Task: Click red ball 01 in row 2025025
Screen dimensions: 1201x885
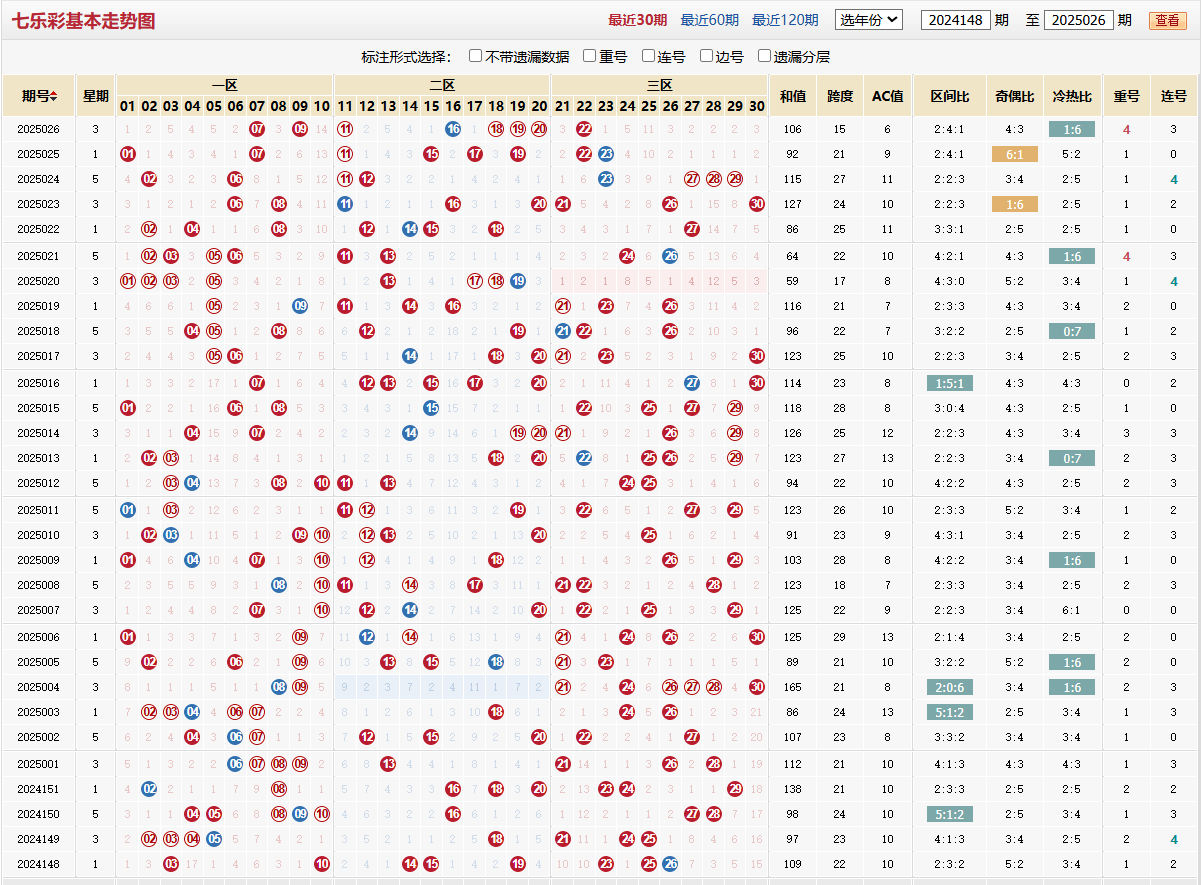Action: [x=127, y=154]
